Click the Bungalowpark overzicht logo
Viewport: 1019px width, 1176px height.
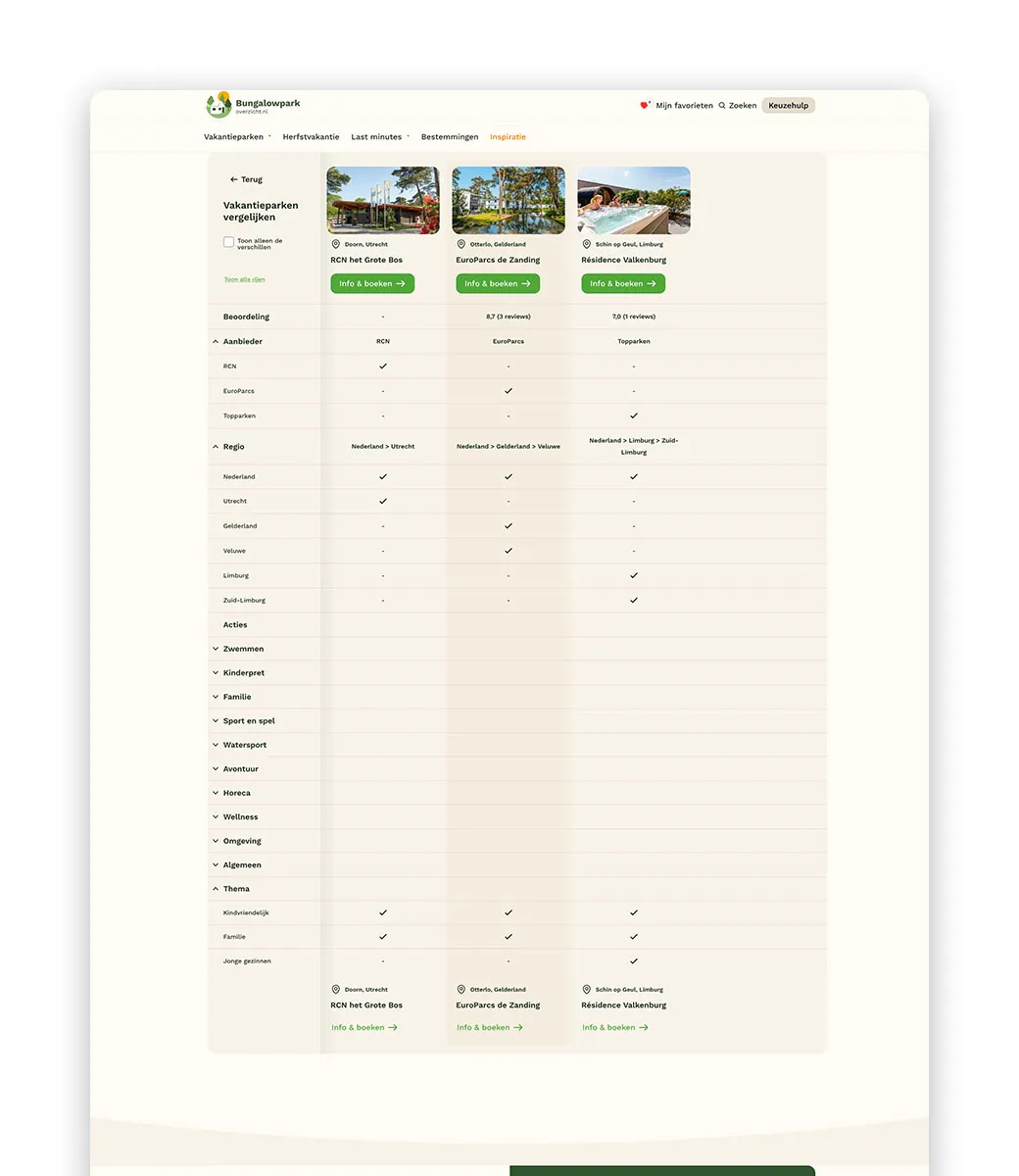(x=253, y=106)
